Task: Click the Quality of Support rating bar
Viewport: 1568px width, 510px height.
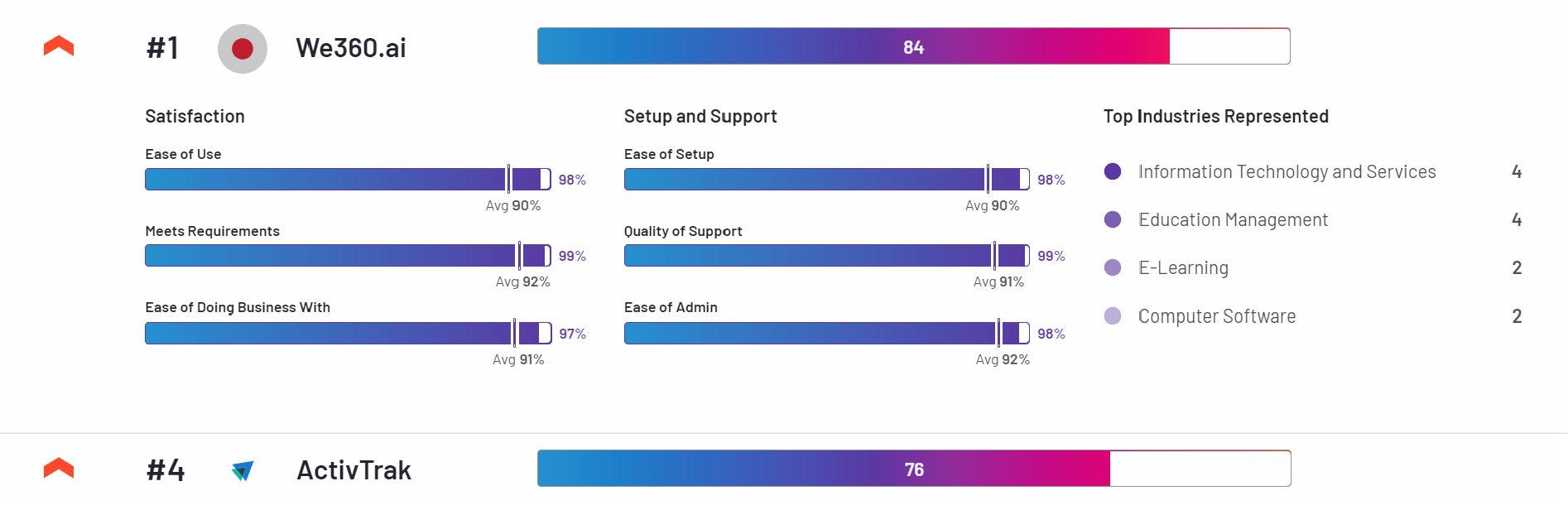Action: coord(826,255)
